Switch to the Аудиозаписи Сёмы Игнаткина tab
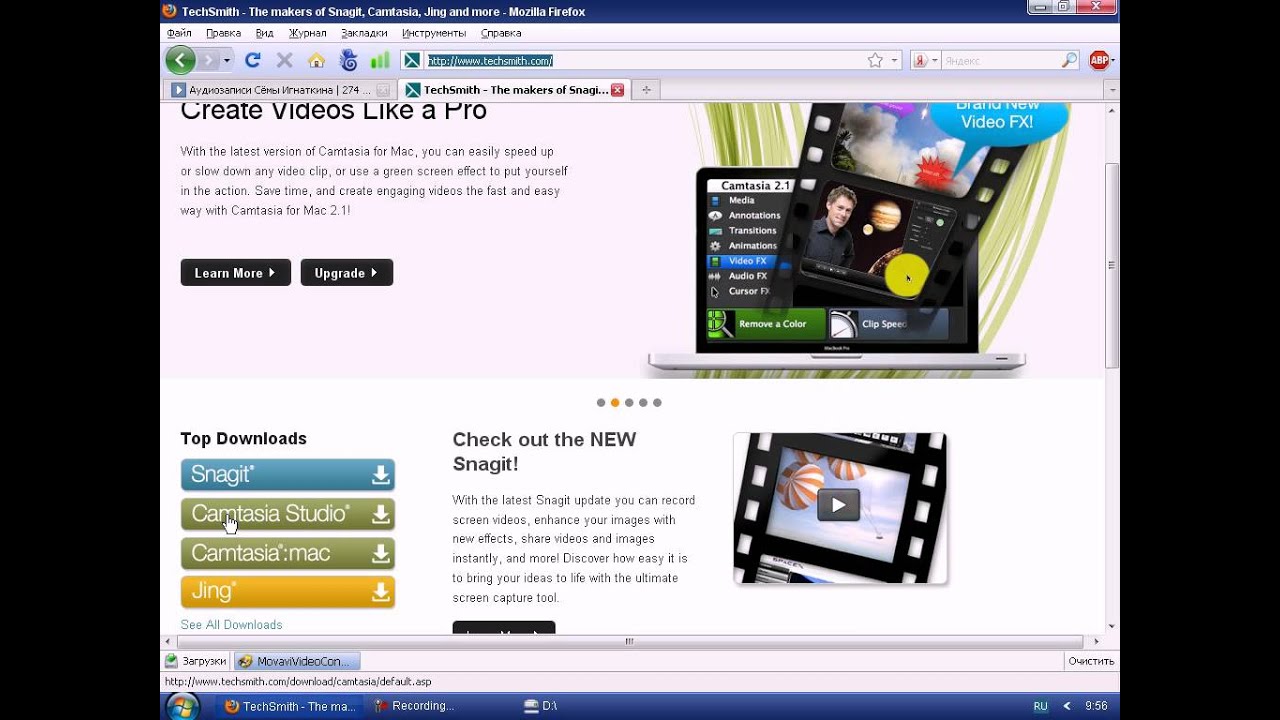1280x720 pixels. pyautogui.click(x=279, y=90)
